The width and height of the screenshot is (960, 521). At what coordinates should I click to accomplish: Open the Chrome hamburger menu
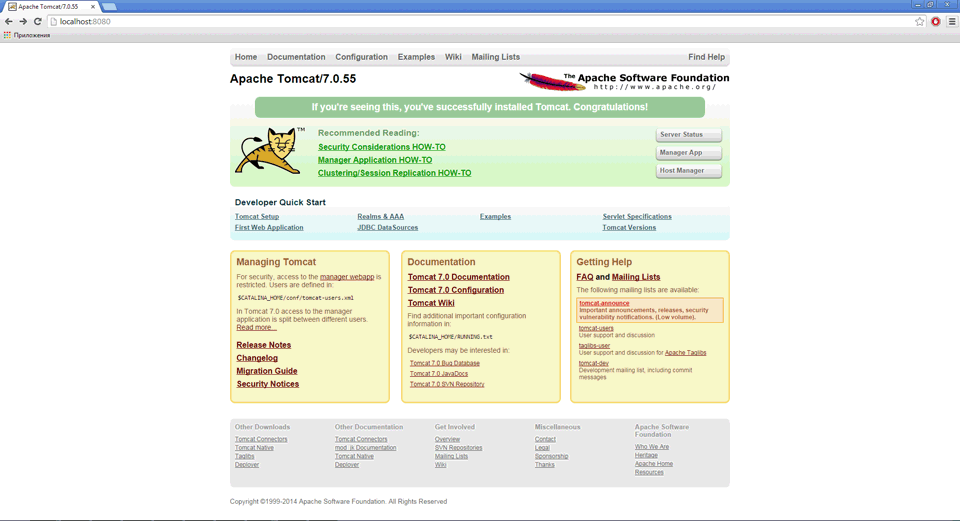point(952,21)
